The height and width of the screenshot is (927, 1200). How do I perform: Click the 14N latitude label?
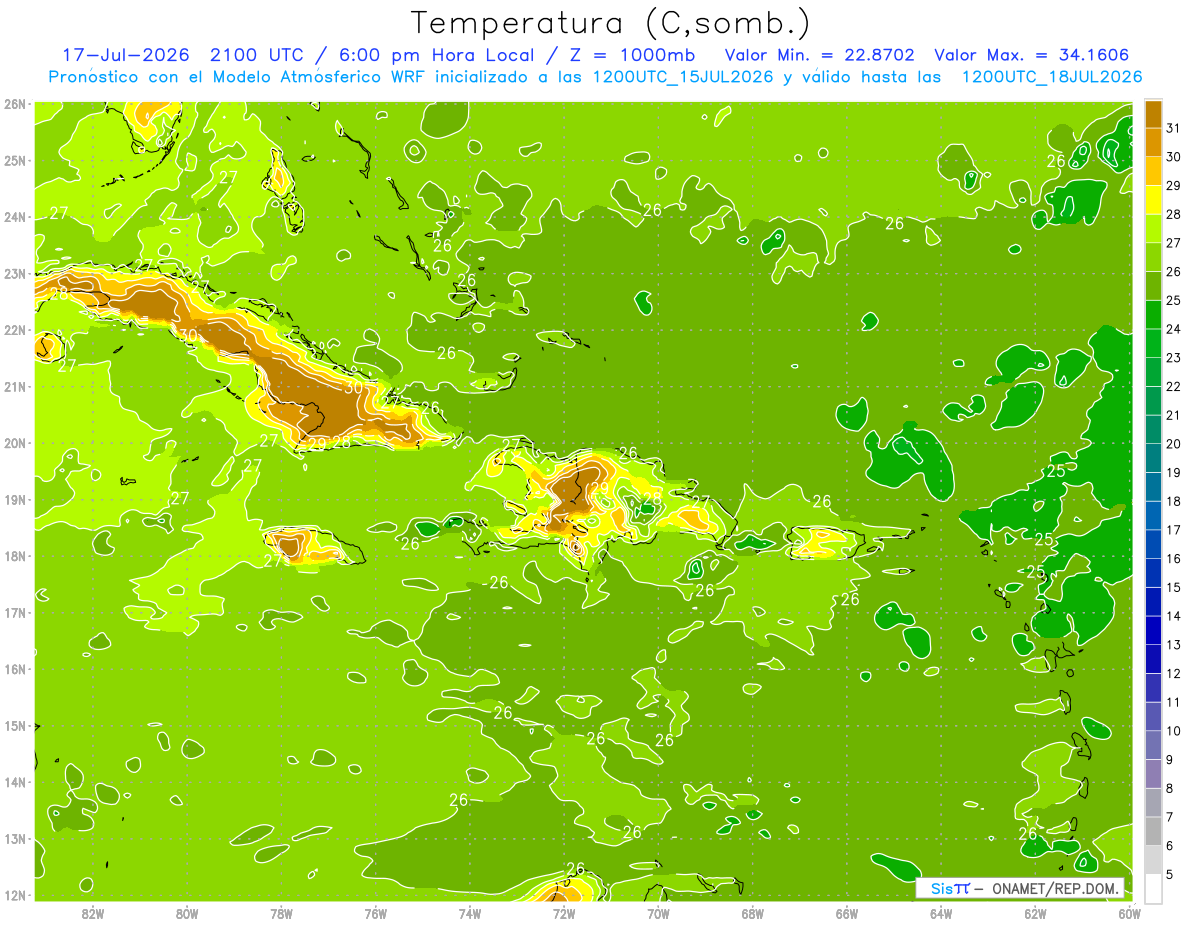(14, 782)
